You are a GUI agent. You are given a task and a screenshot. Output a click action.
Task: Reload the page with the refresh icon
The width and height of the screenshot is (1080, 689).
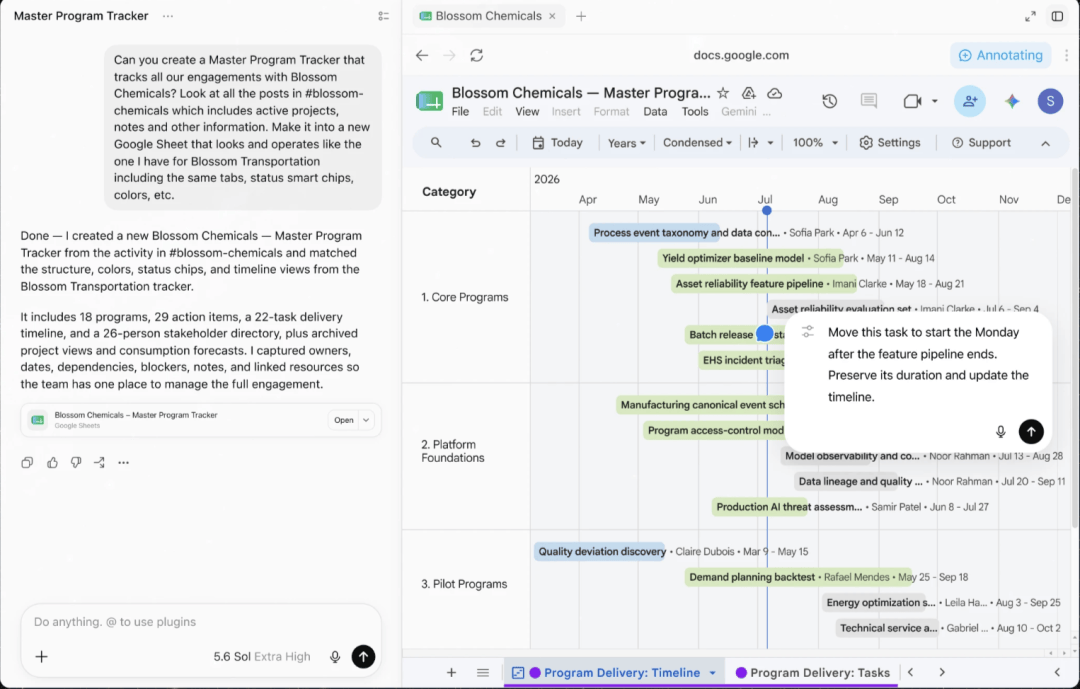(x=477, y=55)
